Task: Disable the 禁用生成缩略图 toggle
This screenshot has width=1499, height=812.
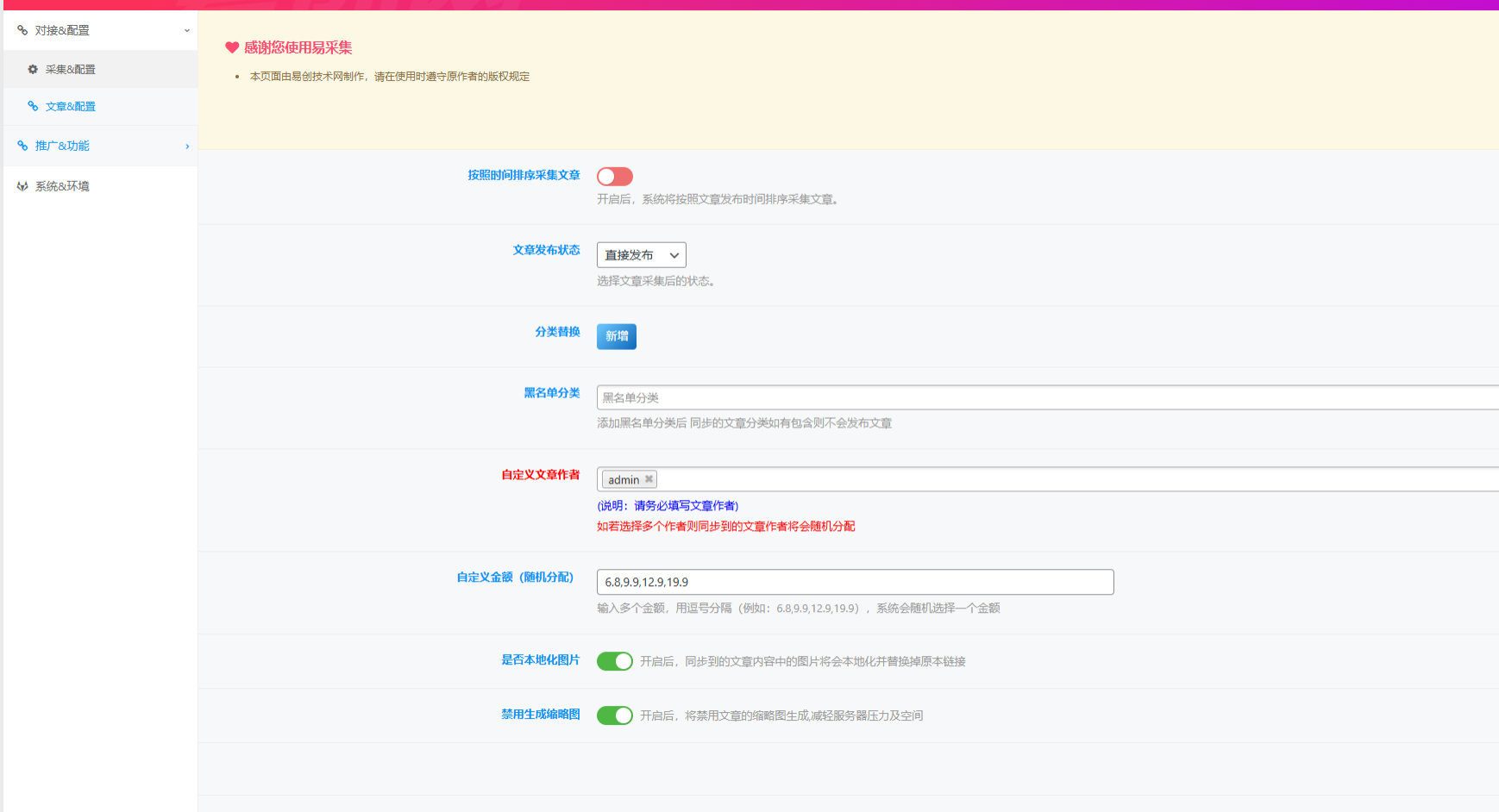Action: [615, 715]
